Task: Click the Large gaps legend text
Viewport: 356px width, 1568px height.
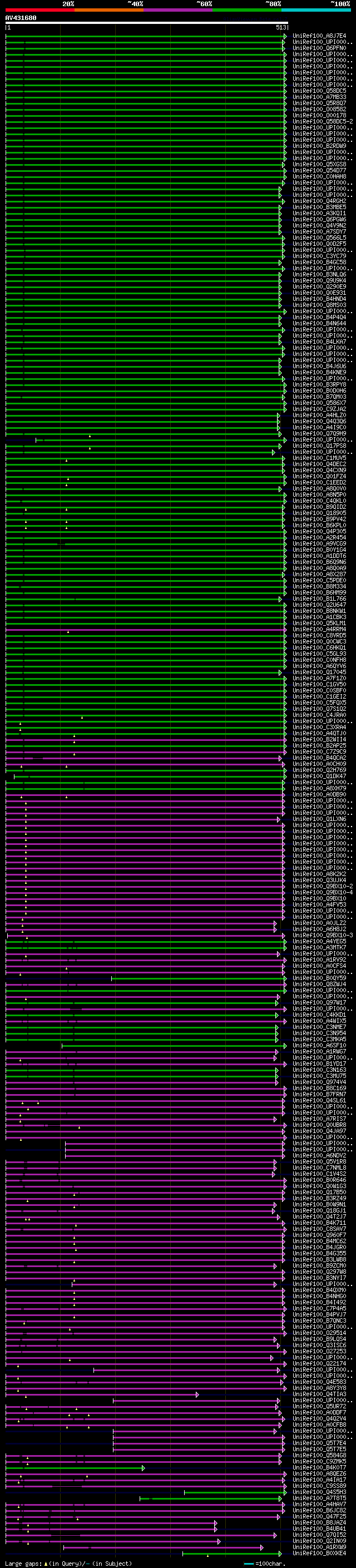Action: tap(24, 1563)
